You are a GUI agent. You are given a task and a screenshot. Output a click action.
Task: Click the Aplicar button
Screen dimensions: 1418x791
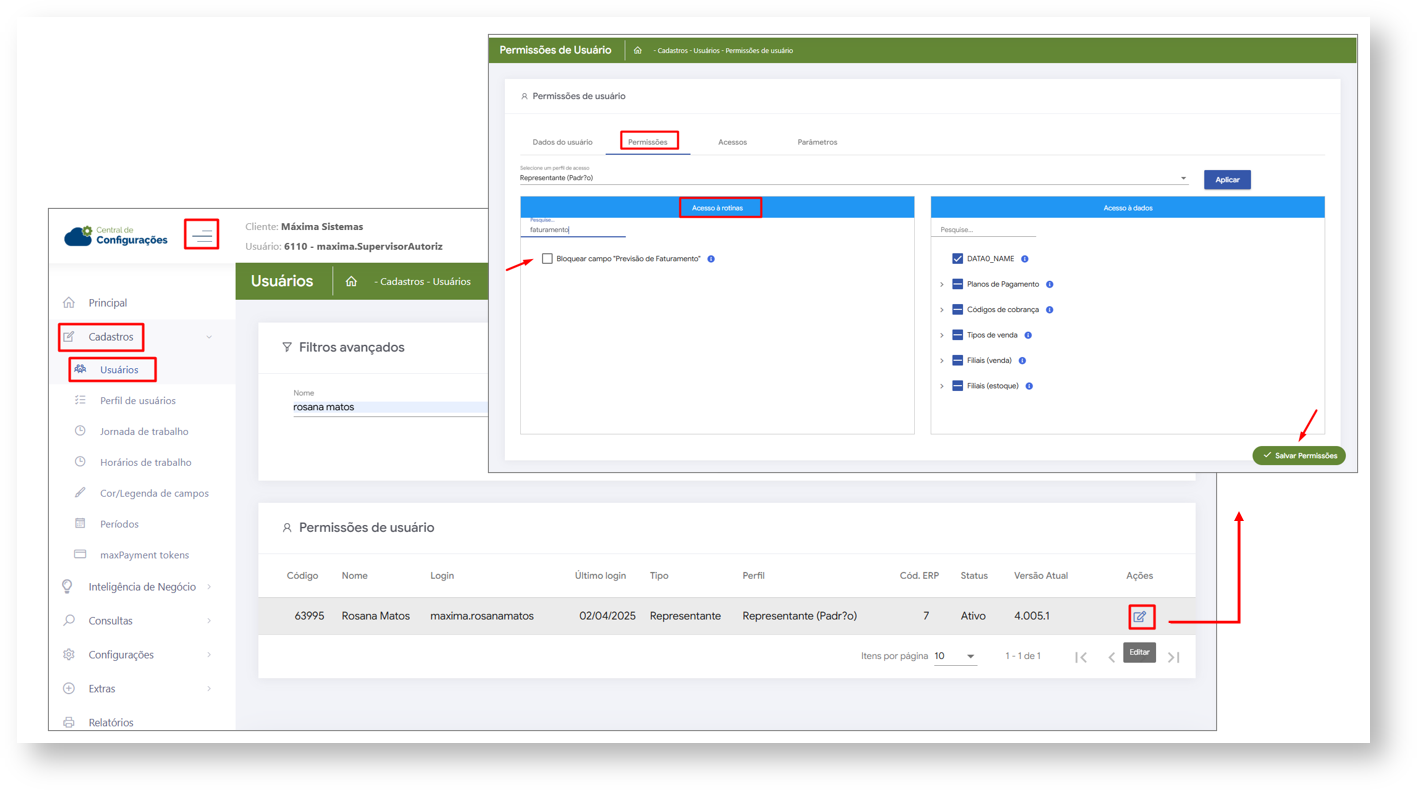pyautogui.click(x=1227, y=180)
